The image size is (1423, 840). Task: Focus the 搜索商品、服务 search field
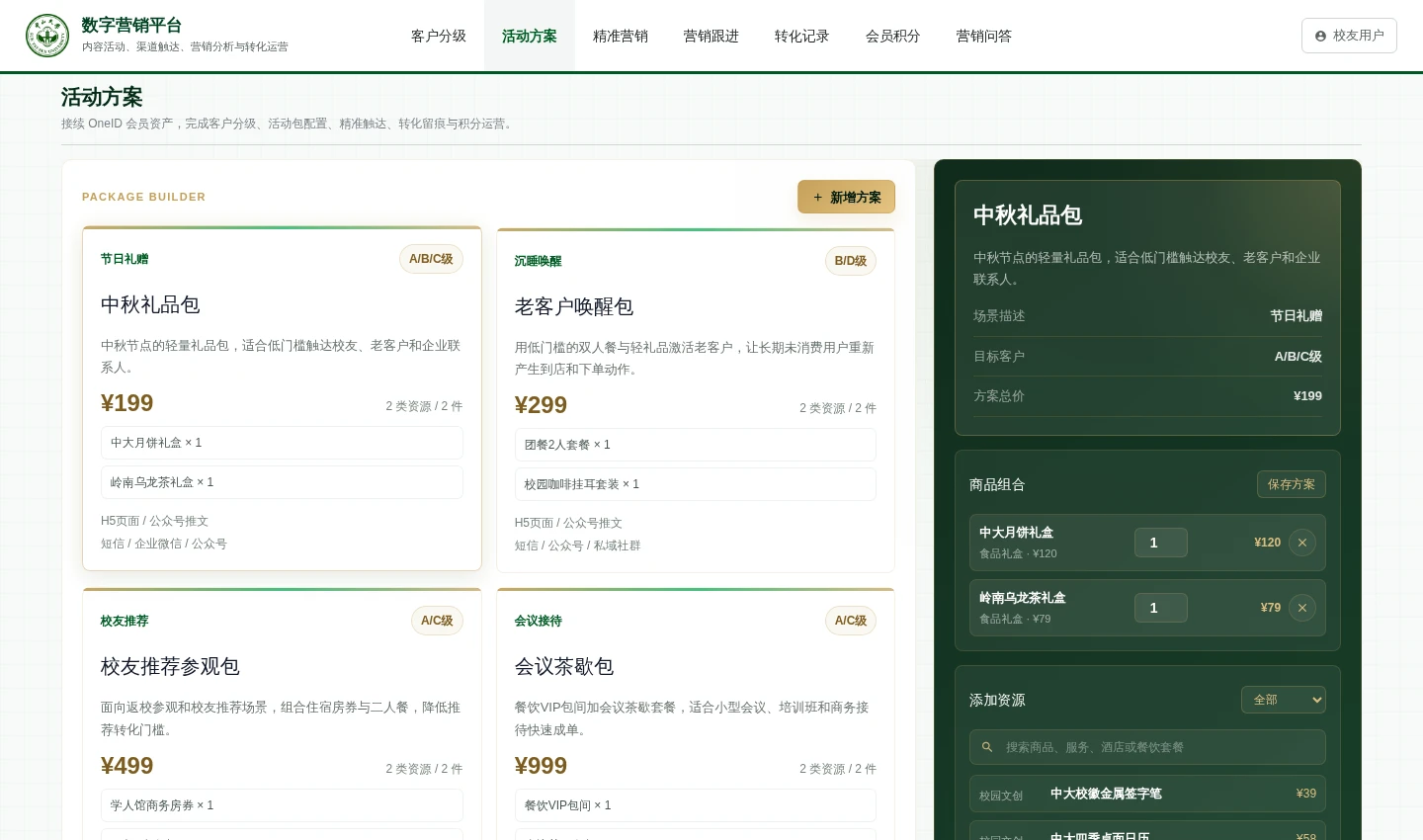(1147, 747)
